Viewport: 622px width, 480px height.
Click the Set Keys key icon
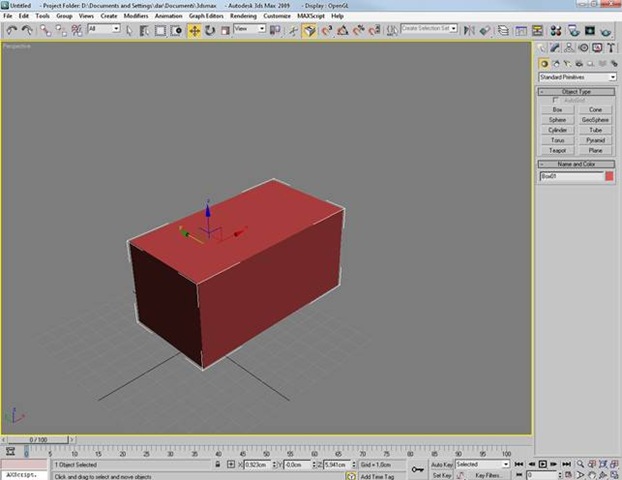[x=417, y=466]
